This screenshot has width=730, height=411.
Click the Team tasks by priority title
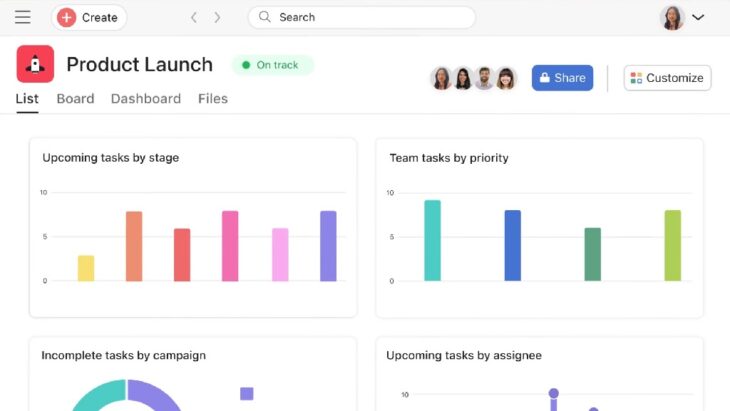pyautogui.click(x=449, y=158)
